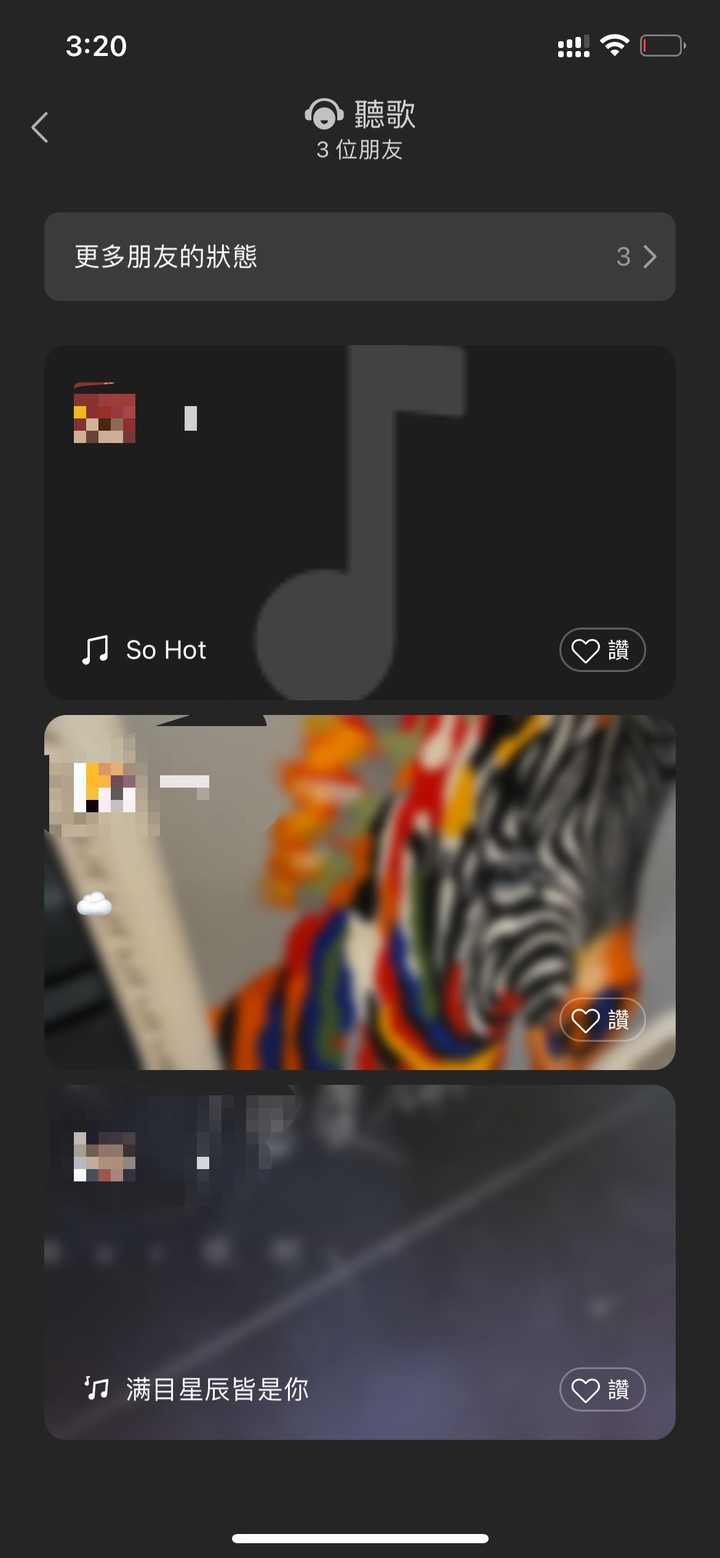Tap the back arrow icon
This screenshot has width=720, height=1558.
(40, 127)
